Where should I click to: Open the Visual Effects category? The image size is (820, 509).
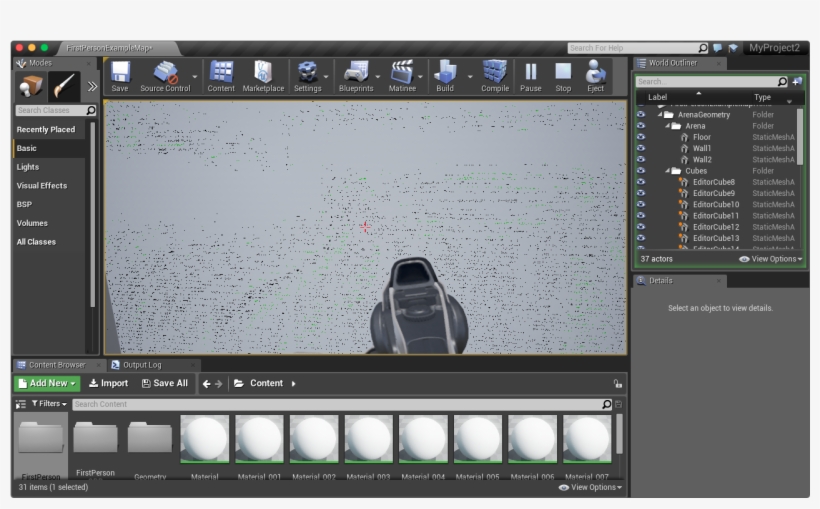point(42,186)
